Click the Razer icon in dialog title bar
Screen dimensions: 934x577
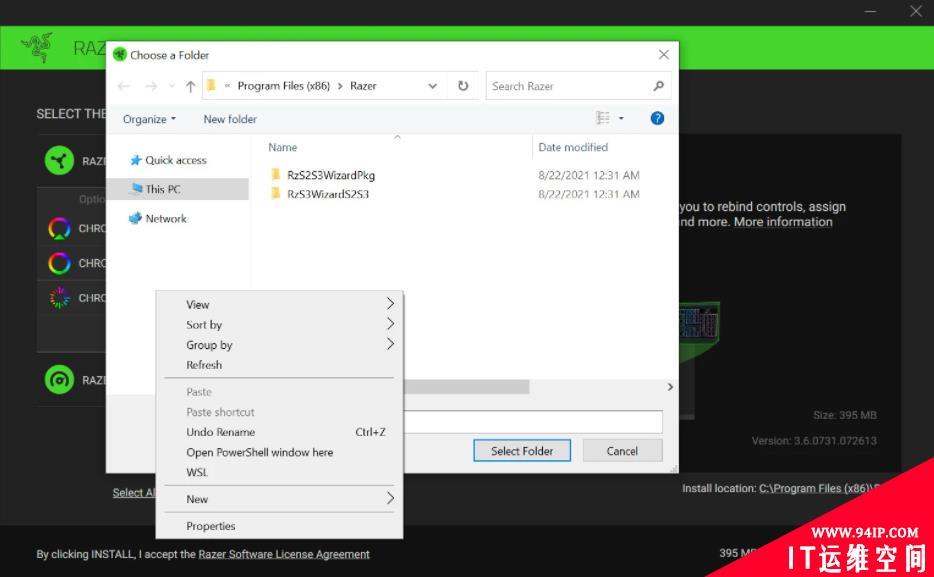120,55
